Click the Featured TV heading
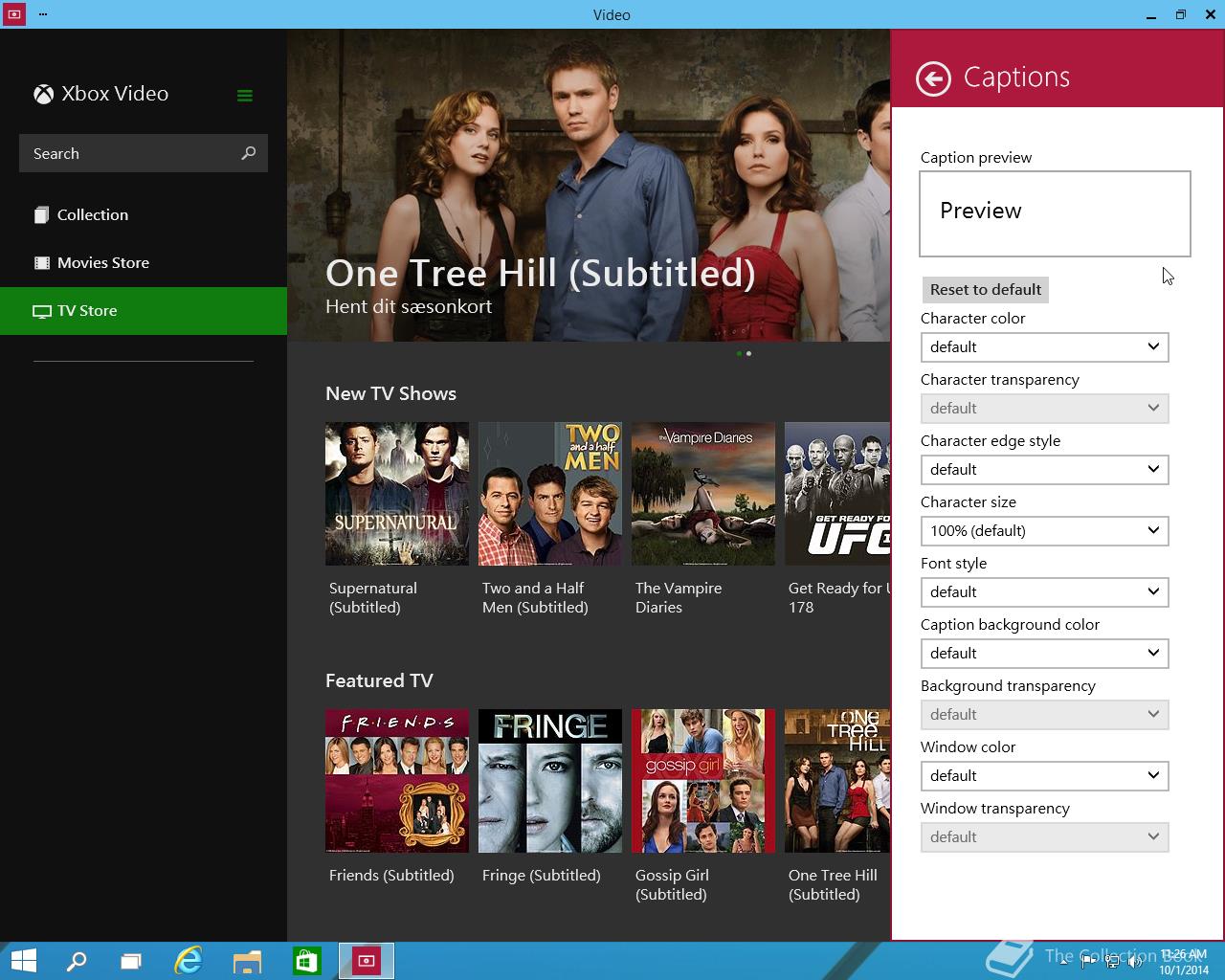 pyautogui.click(x=379, y=680)
